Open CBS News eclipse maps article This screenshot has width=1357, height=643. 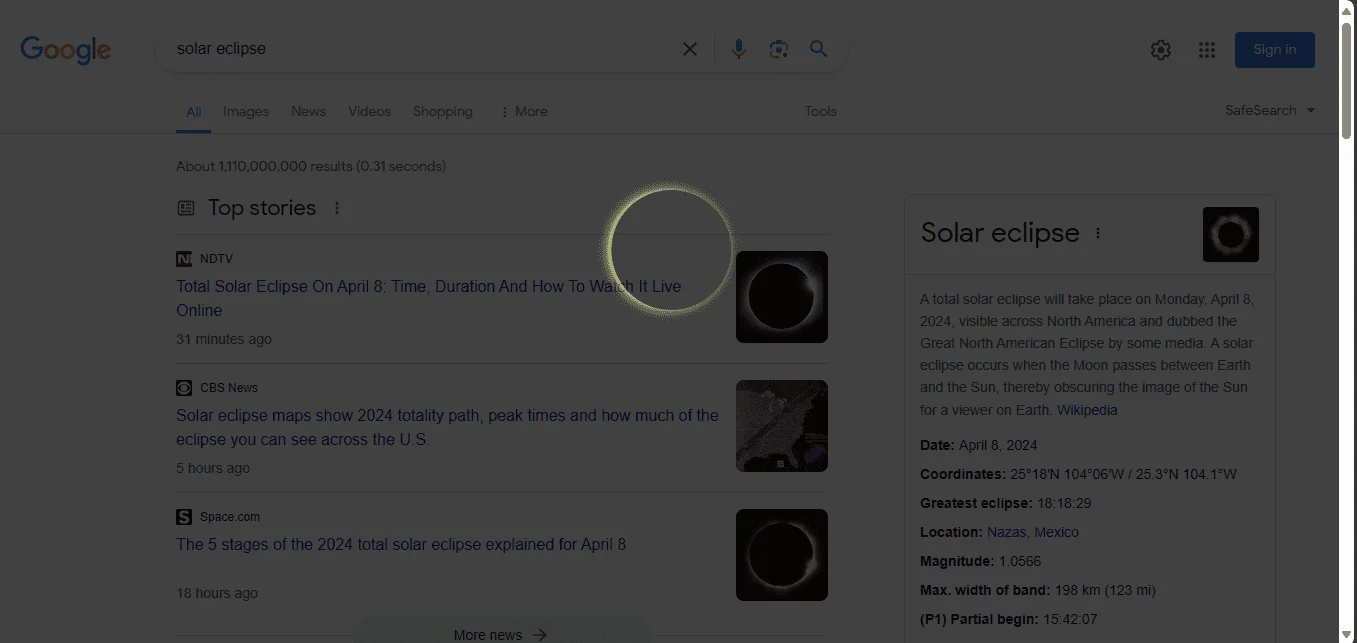pos(447,427)
